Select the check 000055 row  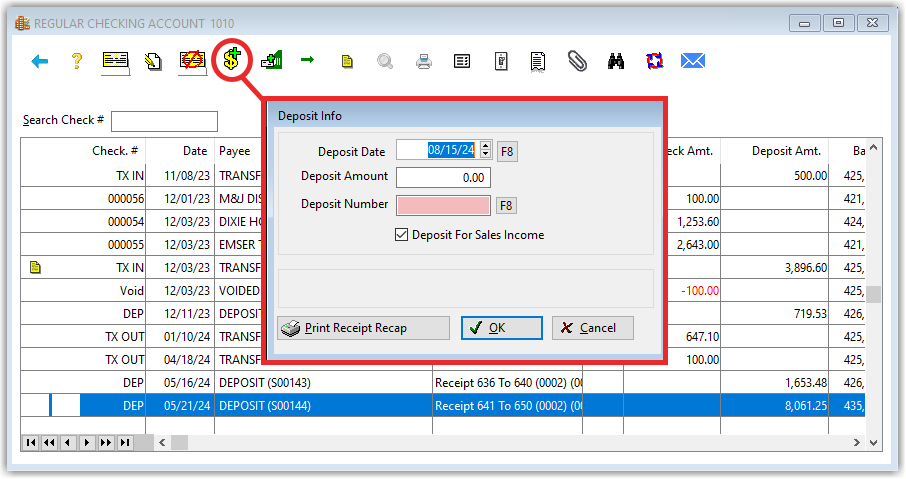pos(443,244)
